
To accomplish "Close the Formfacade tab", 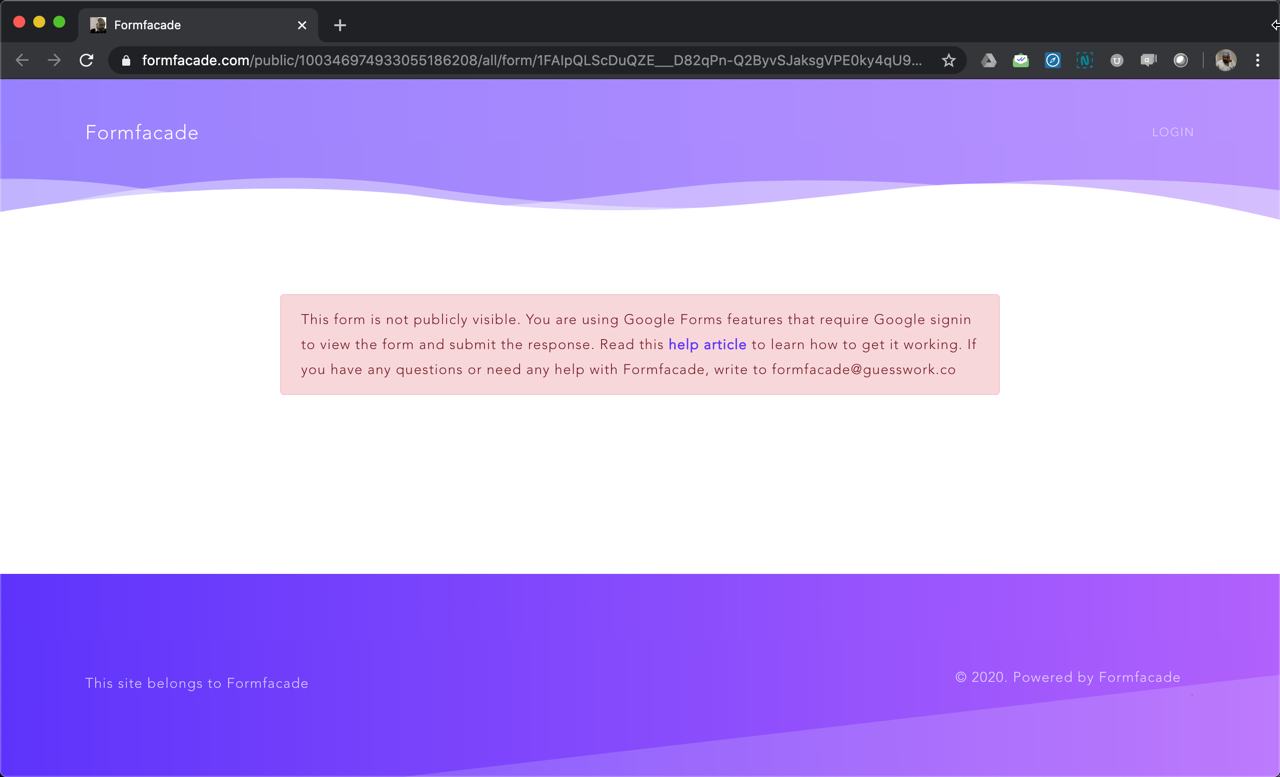I will click(x=302, y=25).
